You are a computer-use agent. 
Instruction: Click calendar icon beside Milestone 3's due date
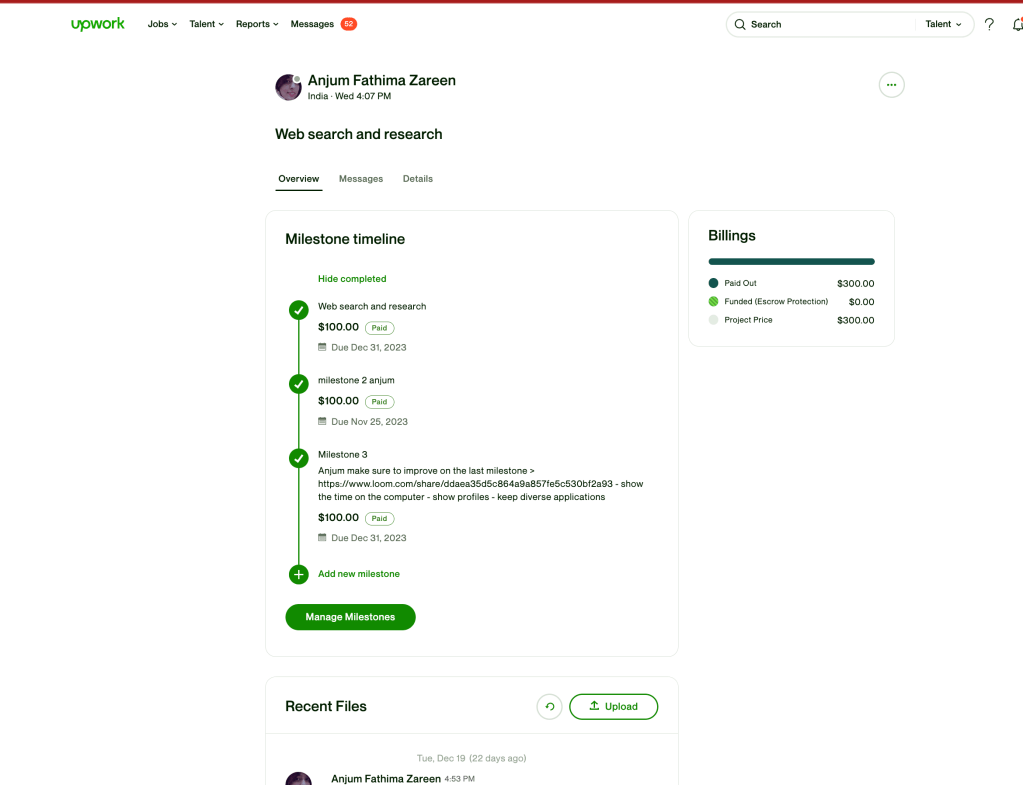coord(322,538)
